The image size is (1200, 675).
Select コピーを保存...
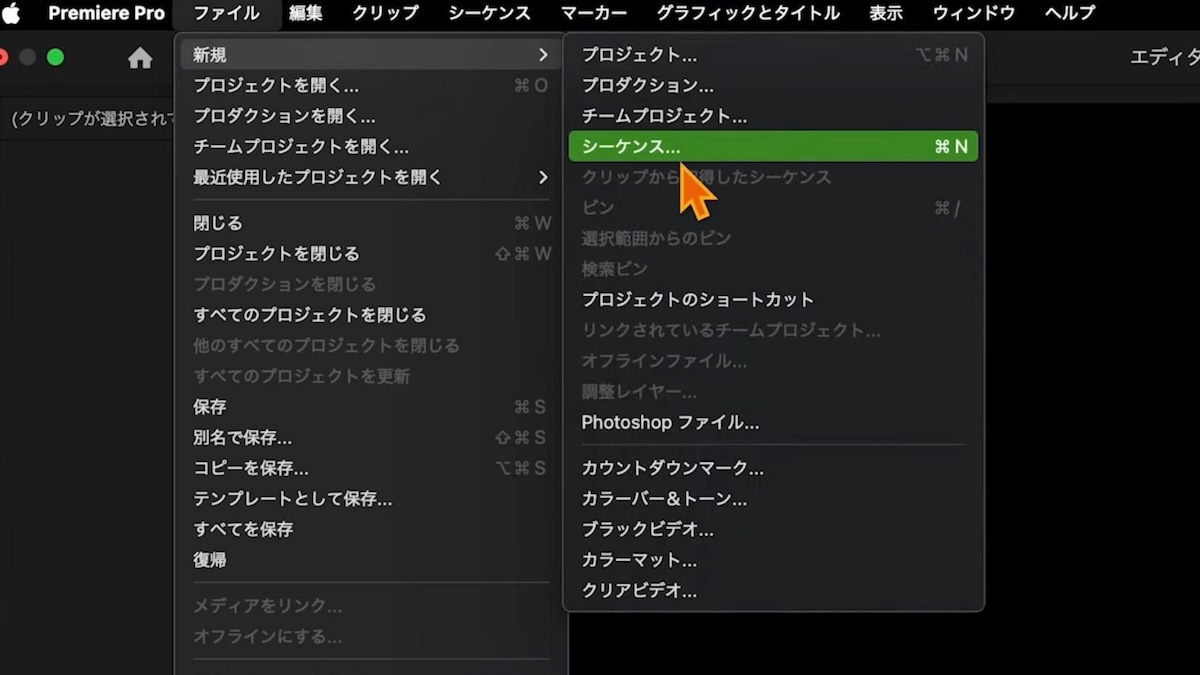(370, 468)
